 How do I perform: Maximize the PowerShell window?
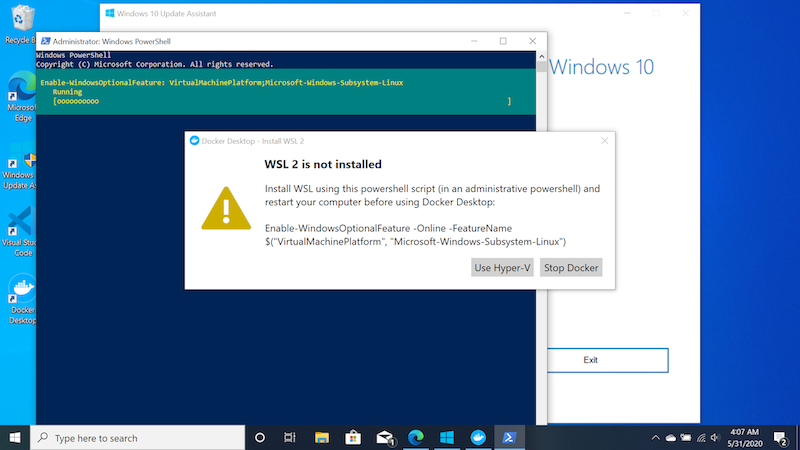coord(503,41)
